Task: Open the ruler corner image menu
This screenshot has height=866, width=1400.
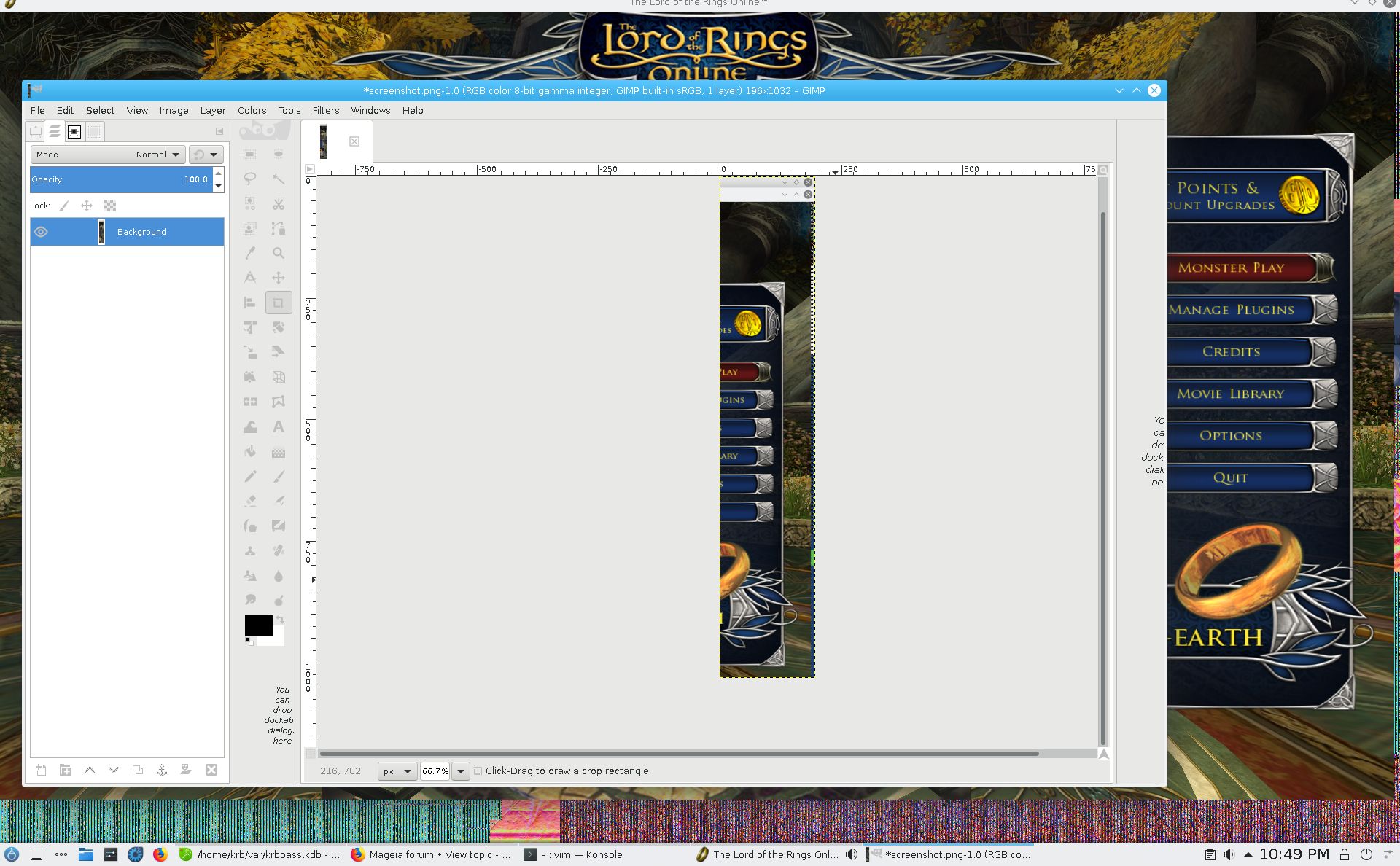Action: [x=310, y=169]
